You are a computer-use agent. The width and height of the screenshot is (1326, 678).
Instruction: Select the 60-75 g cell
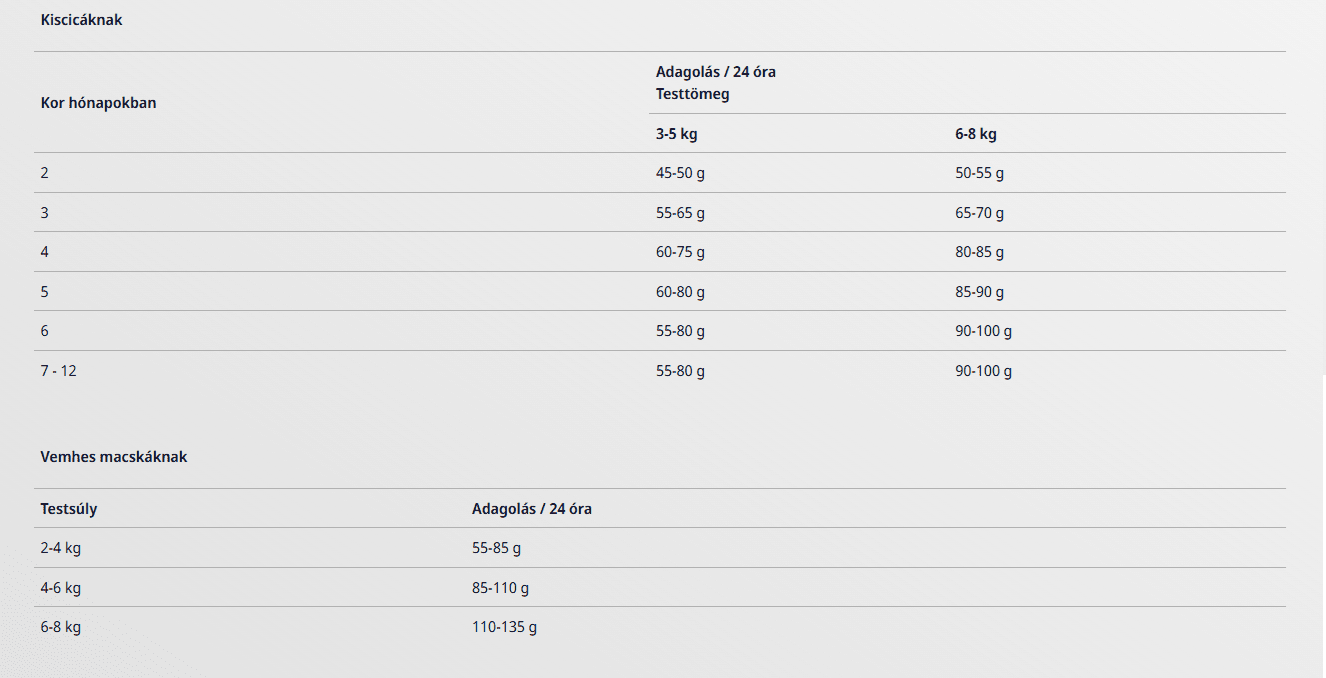coord(680,252)
